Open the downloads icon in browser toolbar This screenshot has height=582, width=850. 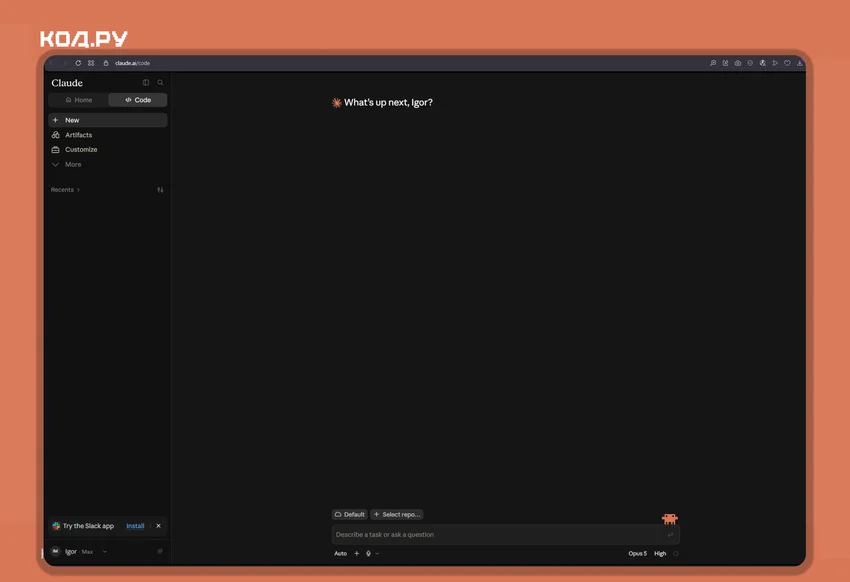[x=800, y=63]
